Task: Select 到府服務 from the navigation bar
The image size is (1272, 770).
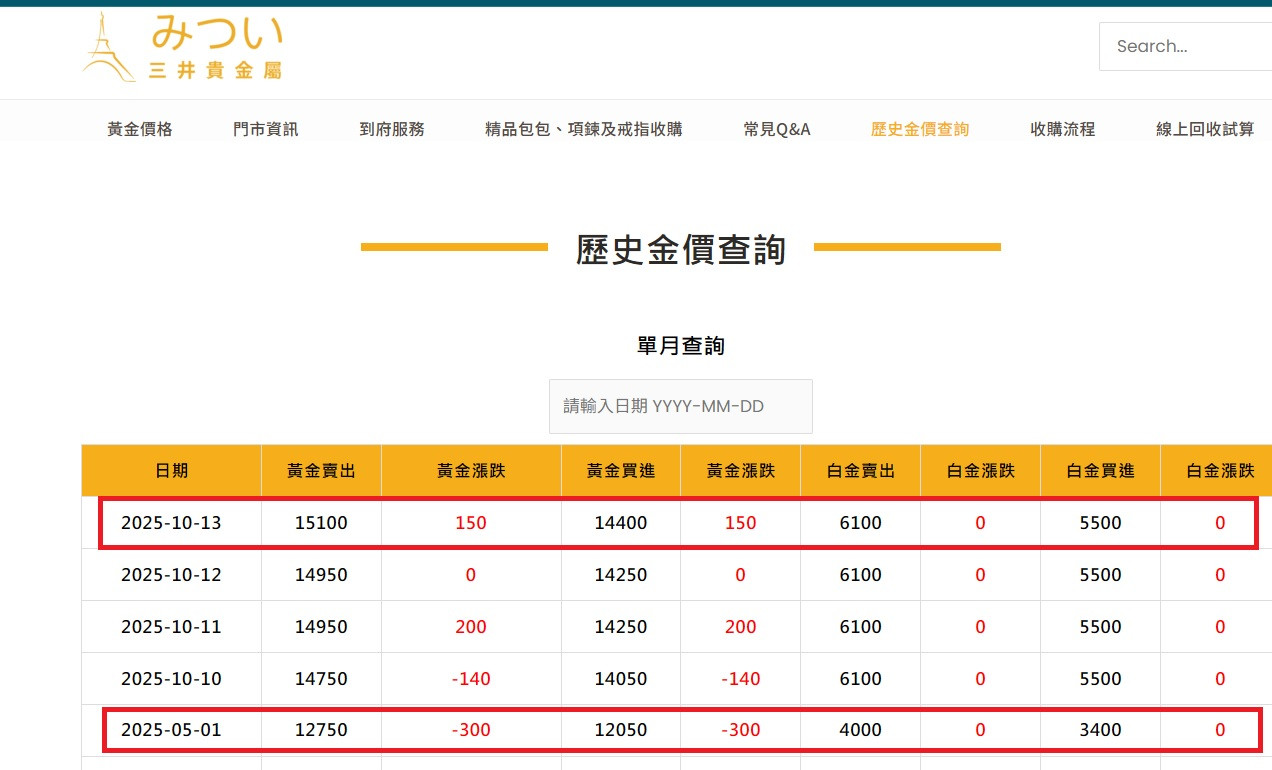Action: (392, 129)
